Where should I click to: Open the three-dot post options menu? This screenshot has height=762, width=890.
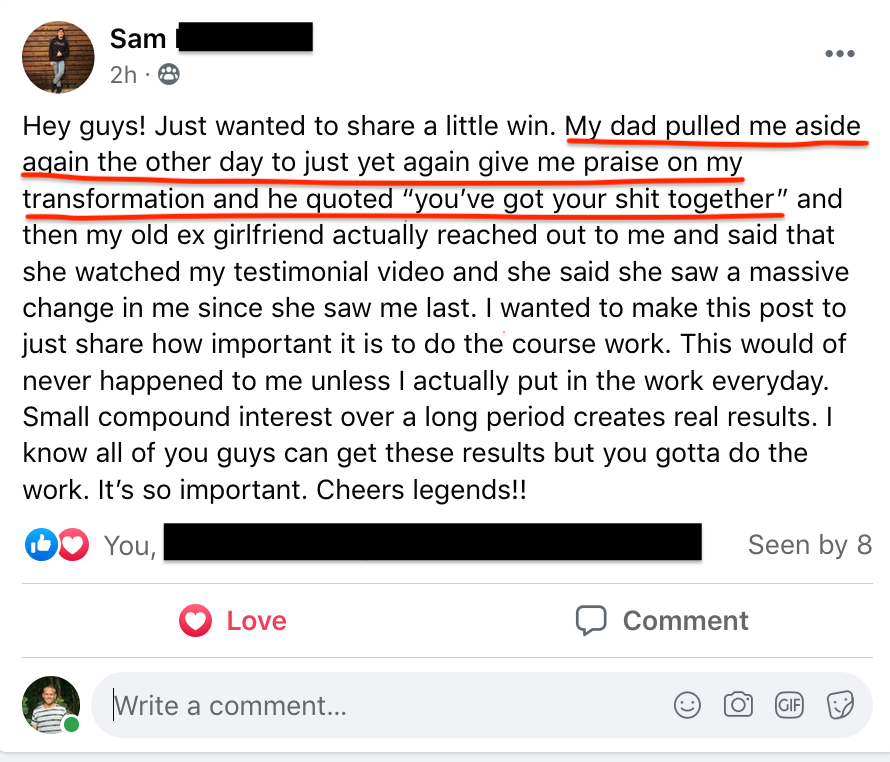pos(839,54)
